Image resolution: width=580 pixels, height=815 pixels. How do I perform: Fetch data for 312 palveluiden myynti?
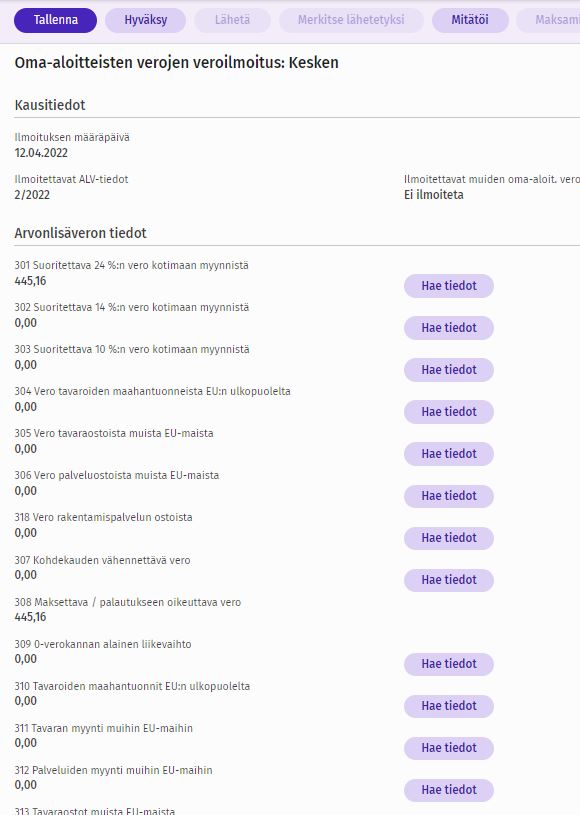tap(449, 790)
